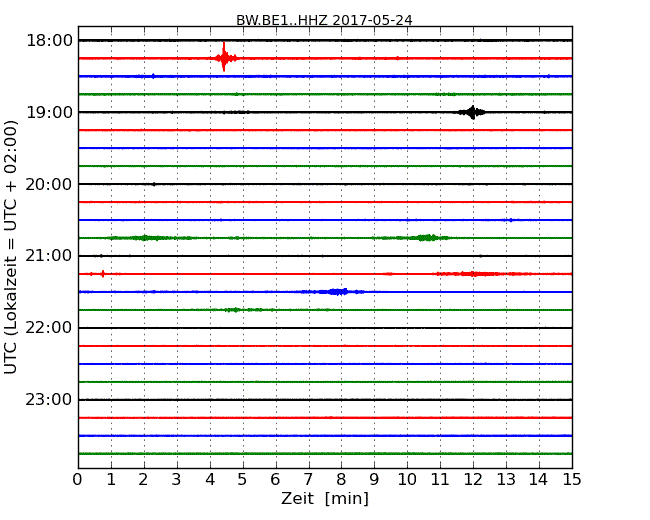Click the small red blip near minute 9.7 after 18:00
Screen dimensions: 650x520
pyautogui.click(x=398, y=58)
